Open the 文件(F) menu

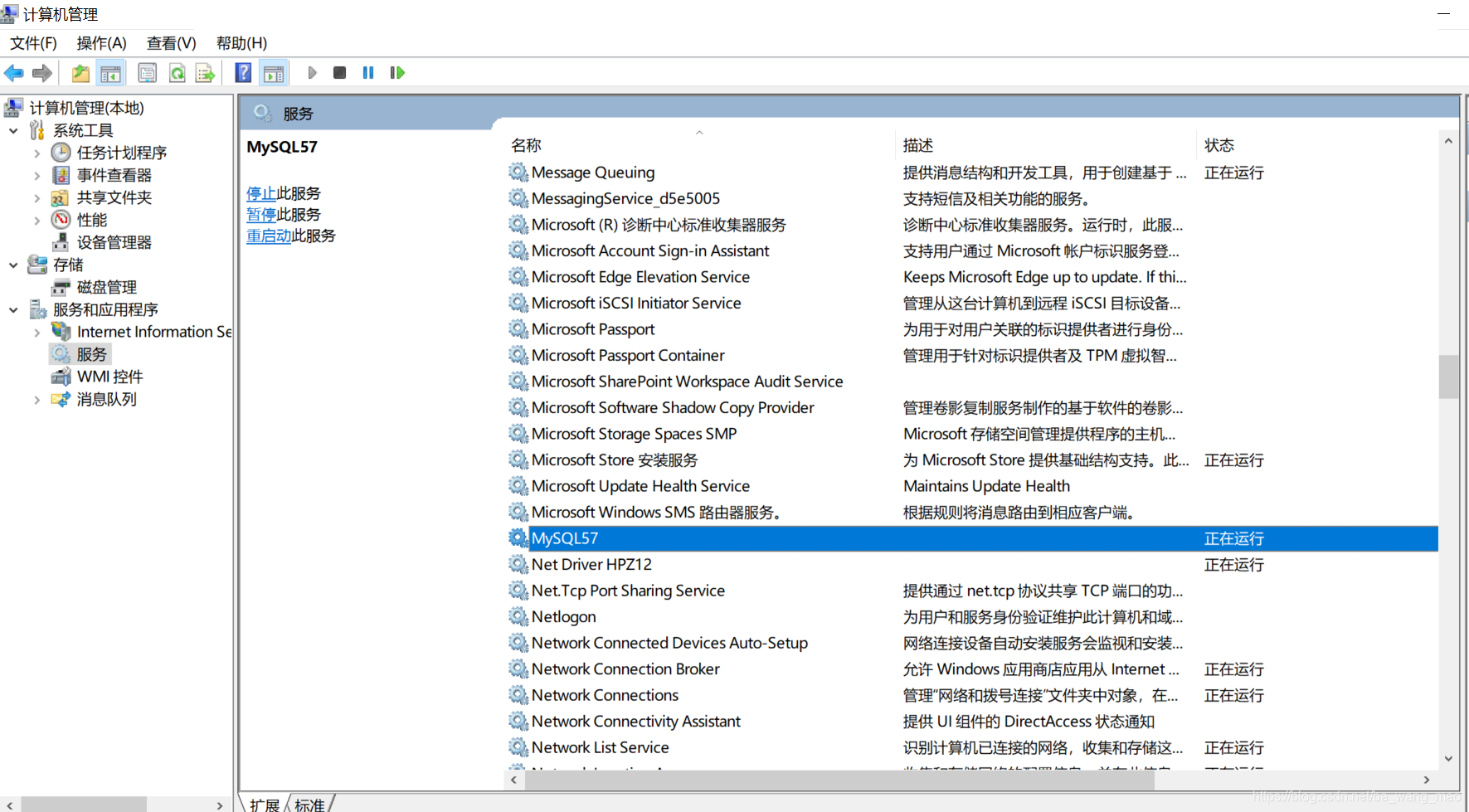pos(33,43)
